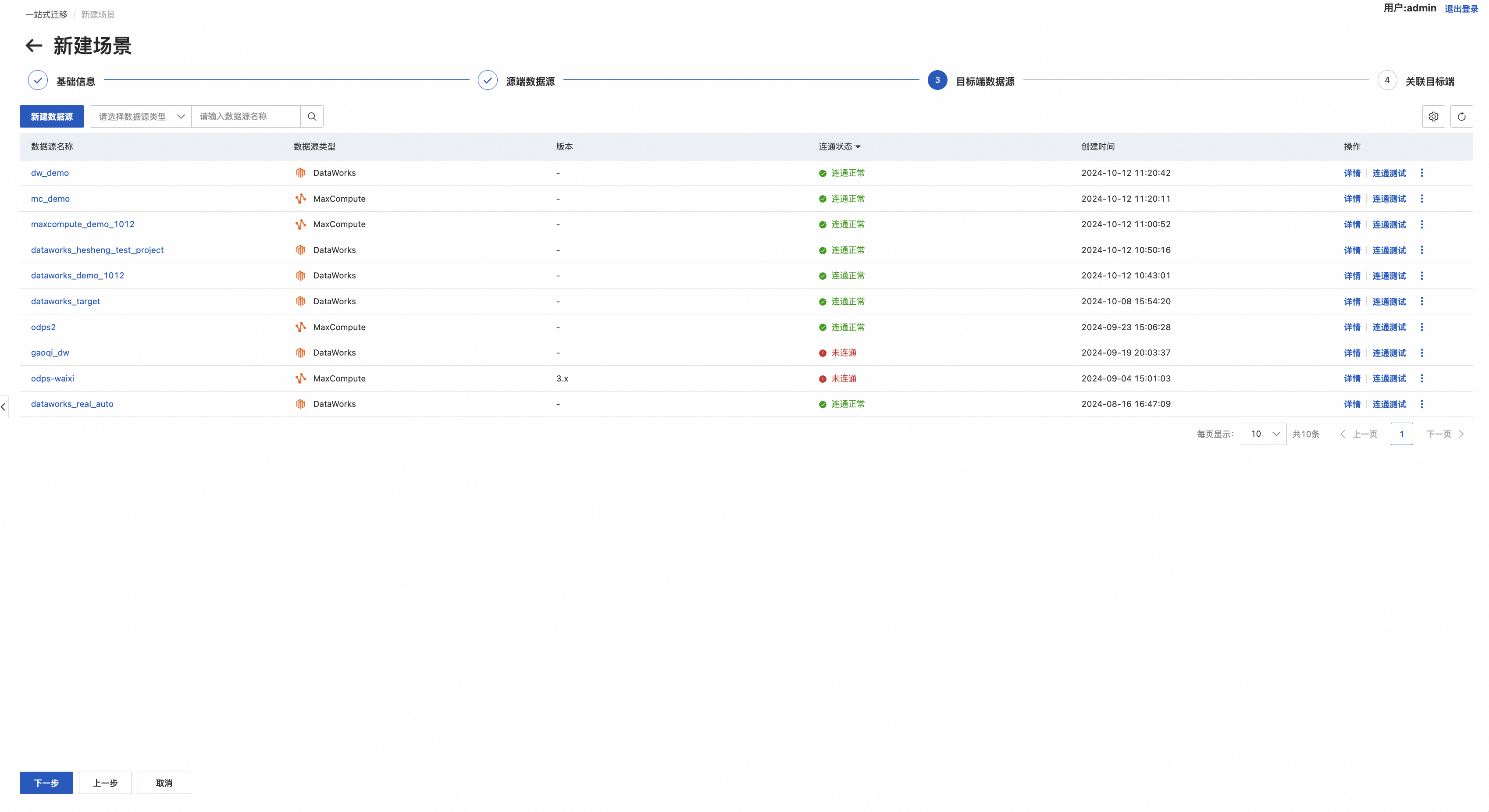Click the MaxCompute icon in odps-waixi row
The image size is (1489, 812).
tap(301, 378)
